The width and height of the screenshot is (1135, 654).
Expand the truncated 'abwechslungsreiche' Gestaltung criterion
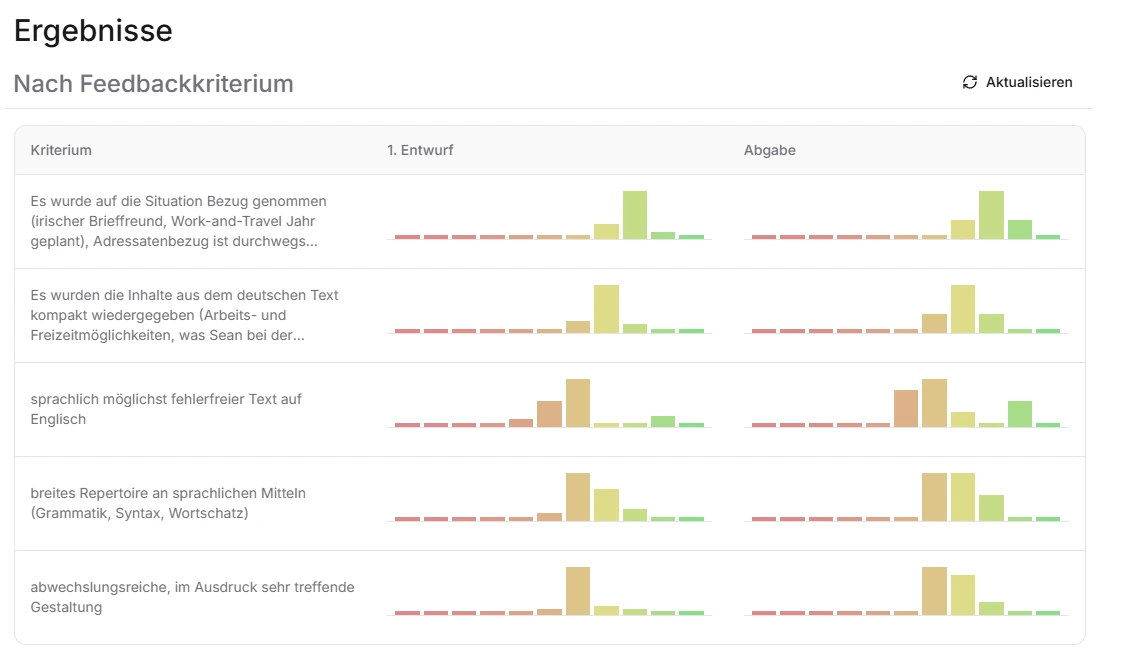192,597
